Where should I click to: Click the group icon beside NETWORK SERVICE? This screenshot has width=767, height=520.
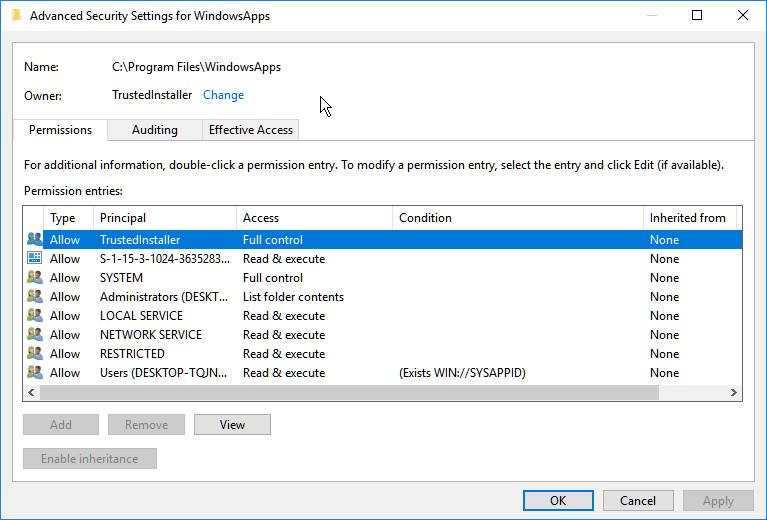click(34, 335)
